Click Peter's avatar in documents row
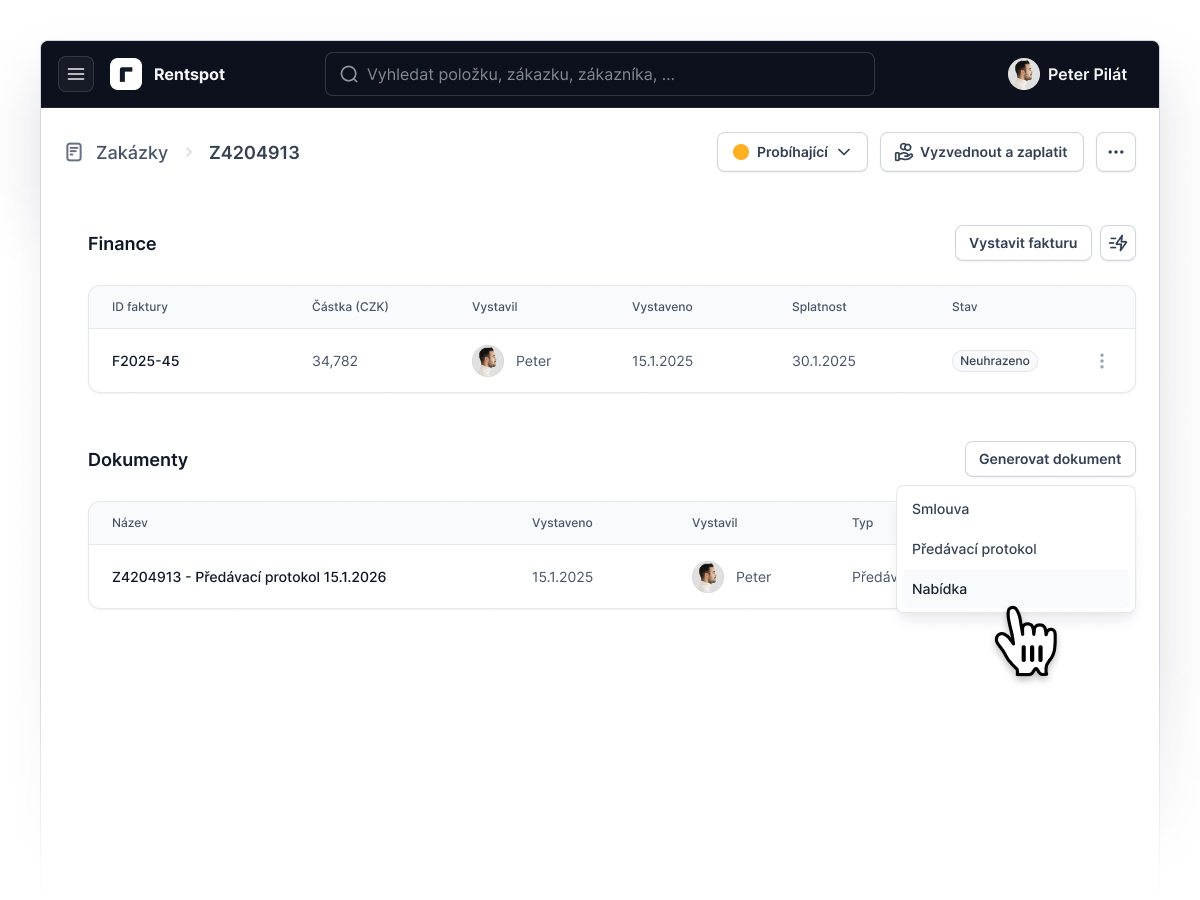 click(x=708, y=577)
